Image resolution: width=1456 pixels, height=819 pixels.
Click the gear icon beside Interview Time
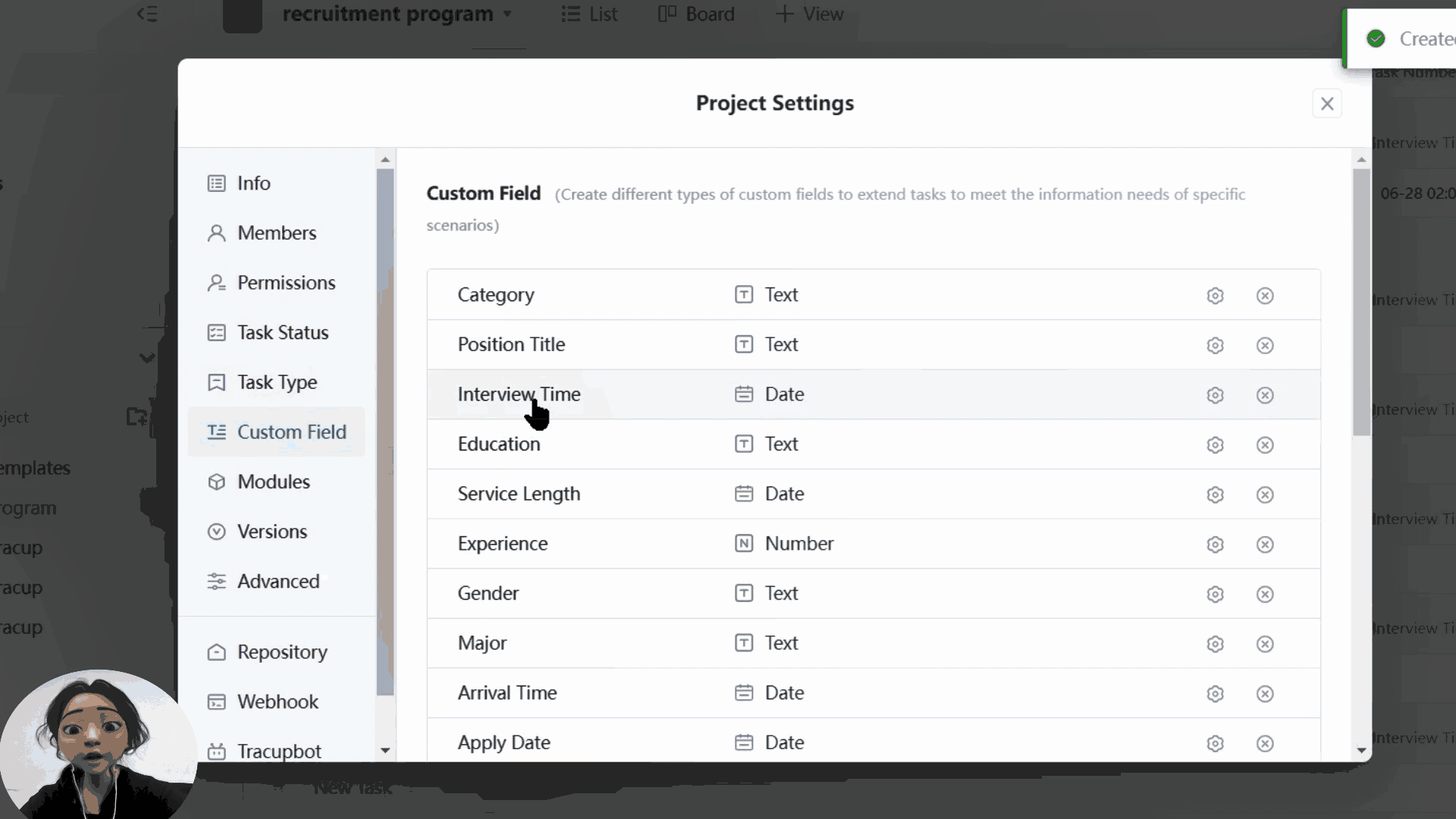pos(1216,395)
